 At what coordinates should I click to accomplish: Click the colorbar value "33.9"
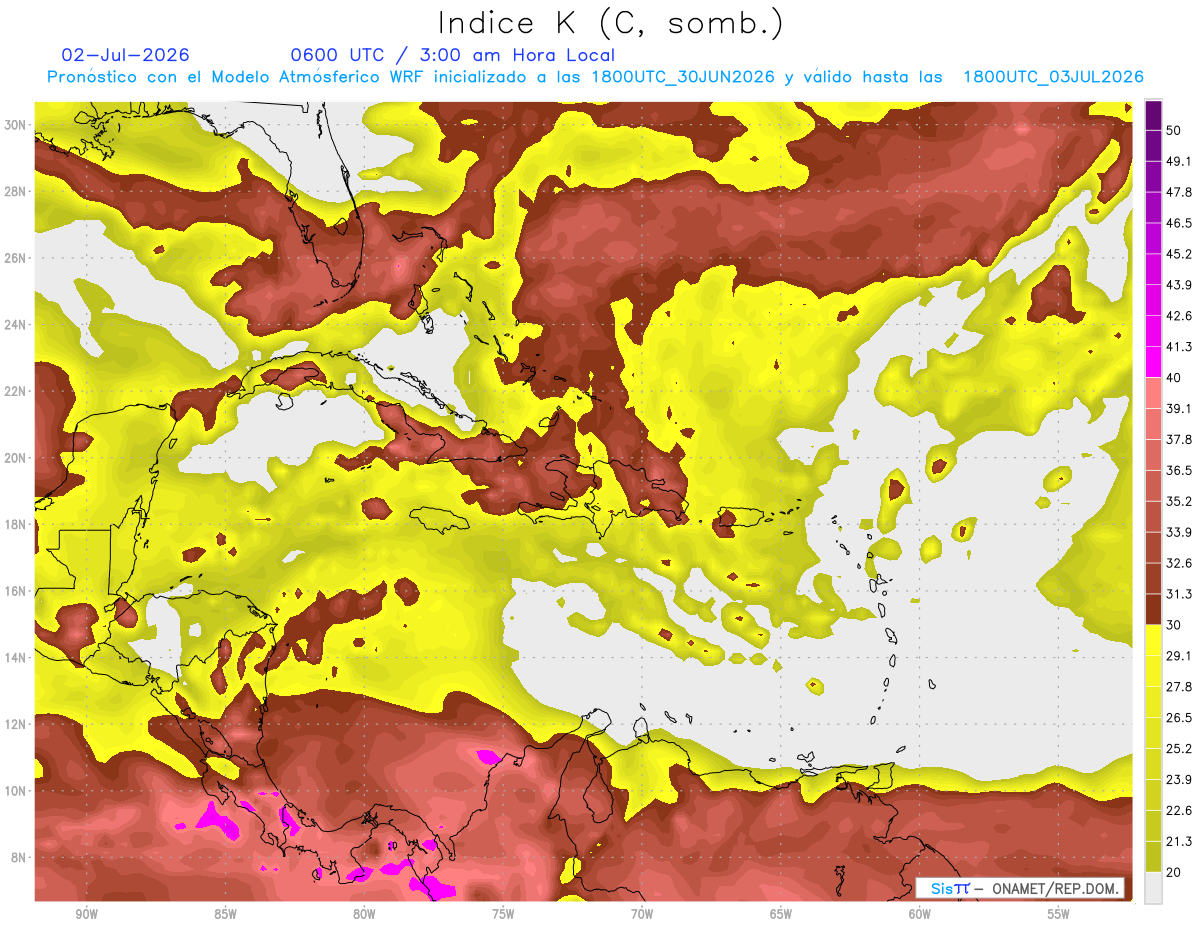pyautogui.click(x=1180, y=532)
